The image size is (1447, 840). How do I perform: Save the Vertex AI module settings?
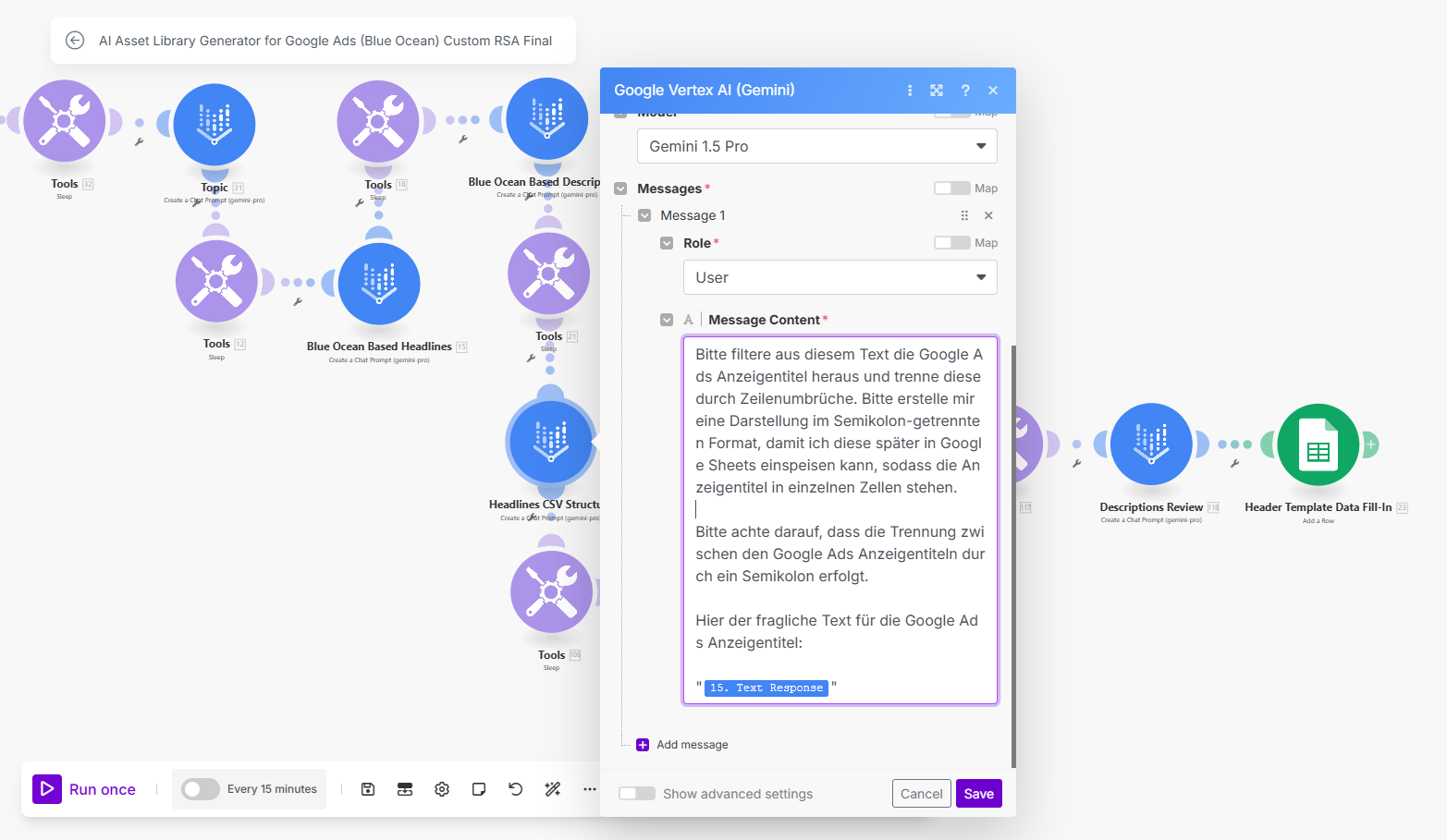[x=979, y=794]
